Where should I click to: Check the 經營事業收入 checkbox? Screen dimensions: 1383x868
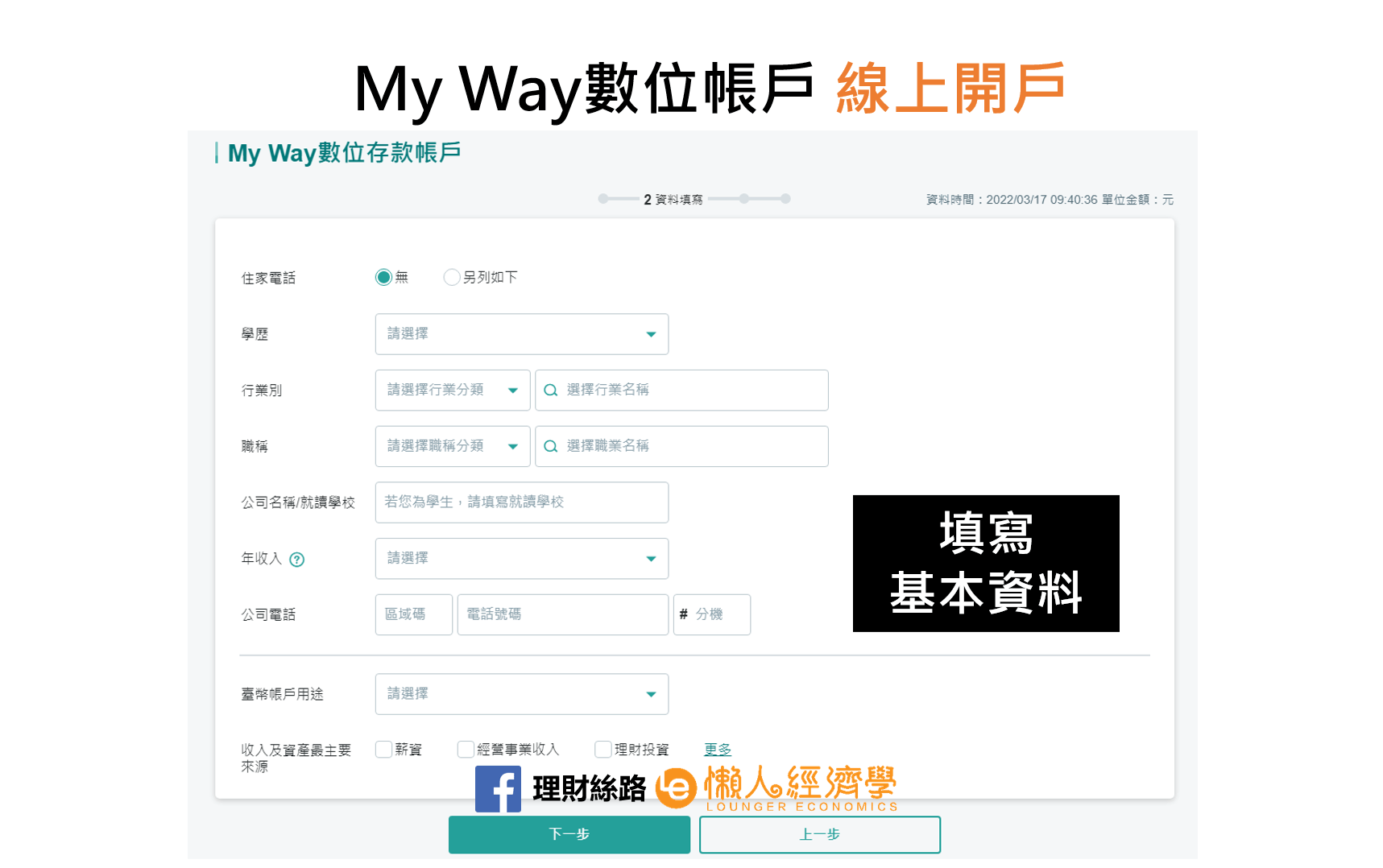click(x=466, y=750)
